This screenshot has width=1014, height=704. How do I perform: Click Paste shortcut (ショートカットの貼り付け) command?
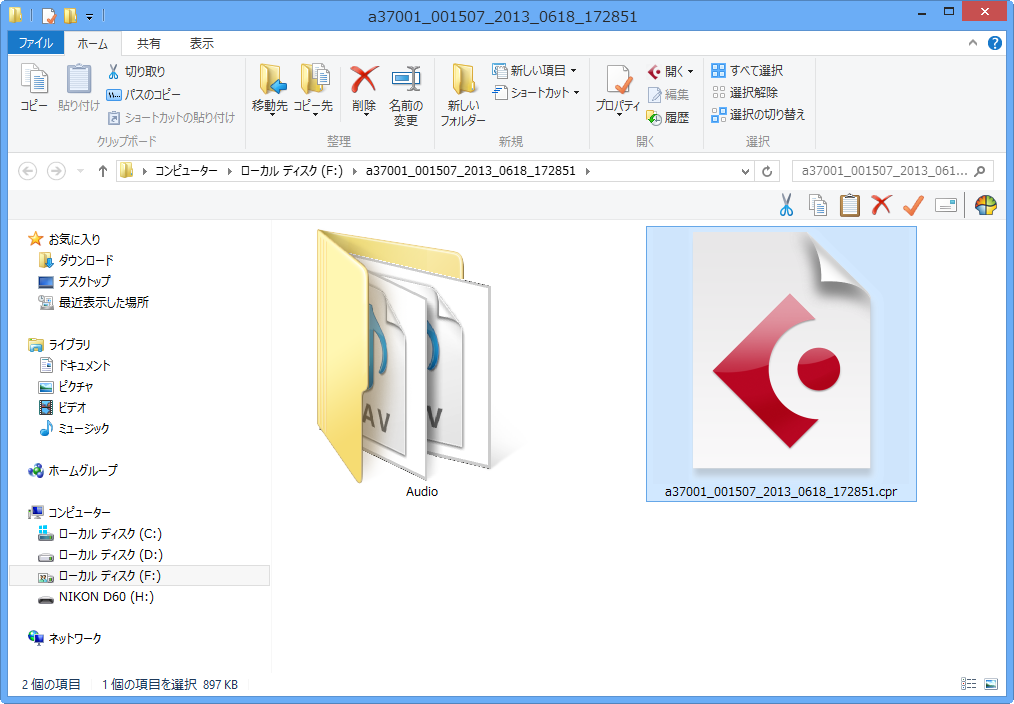pyautogui.click(x=171, y=118)
